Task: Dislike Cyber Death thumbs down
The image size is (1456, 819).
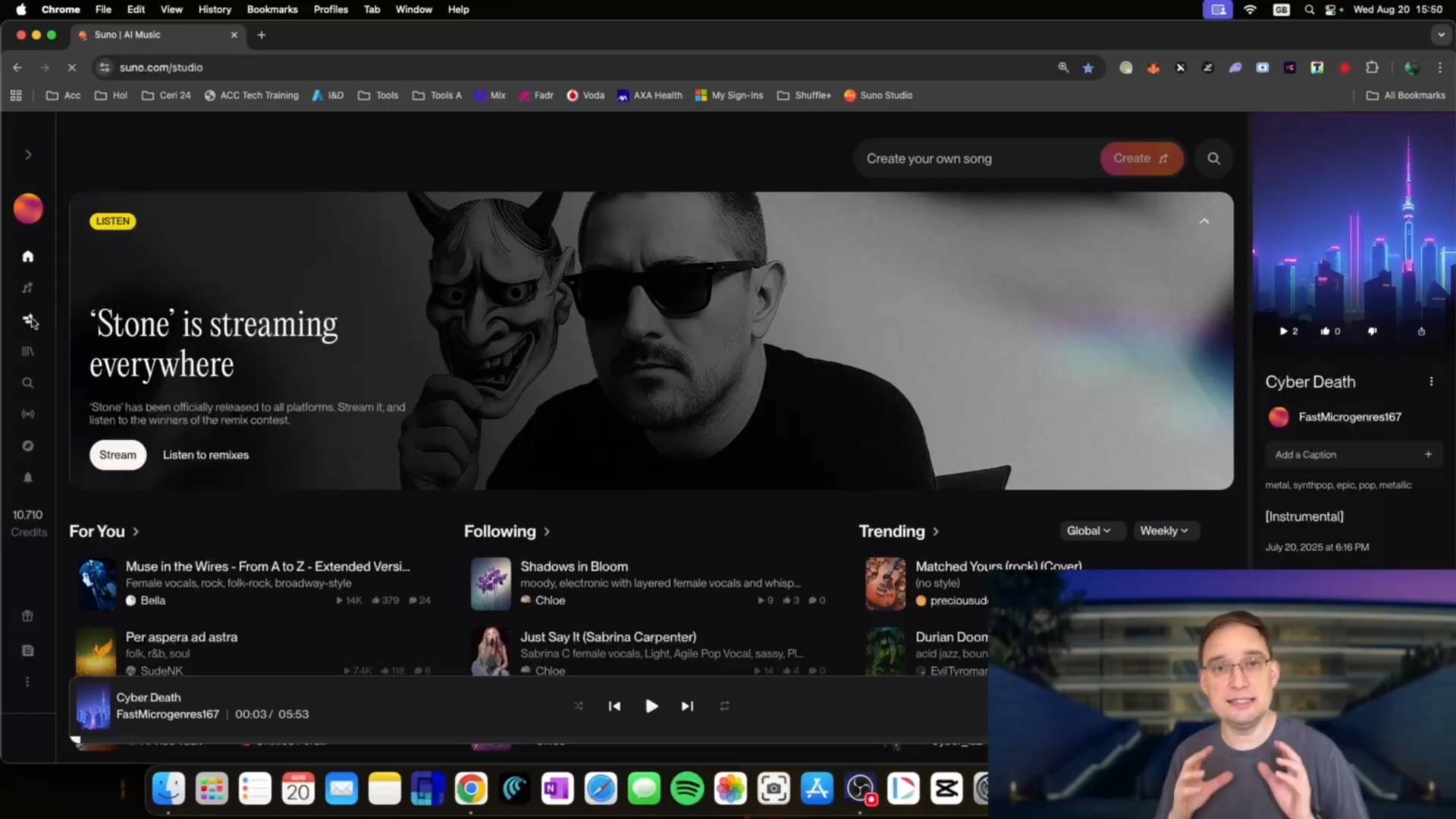Action: [x=1372, y=331]
